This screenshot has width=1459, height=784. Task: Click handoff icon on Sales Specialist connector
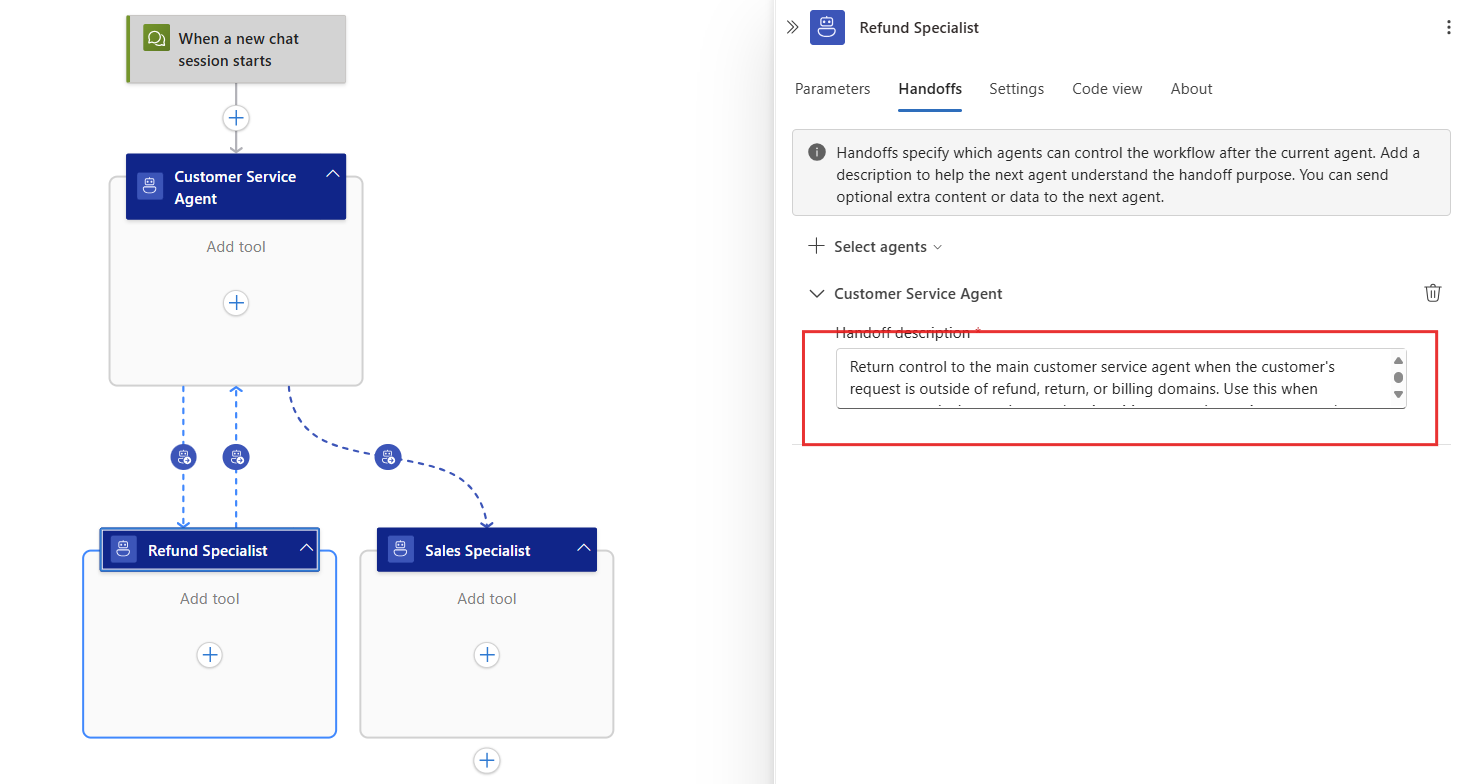(388, 457)
